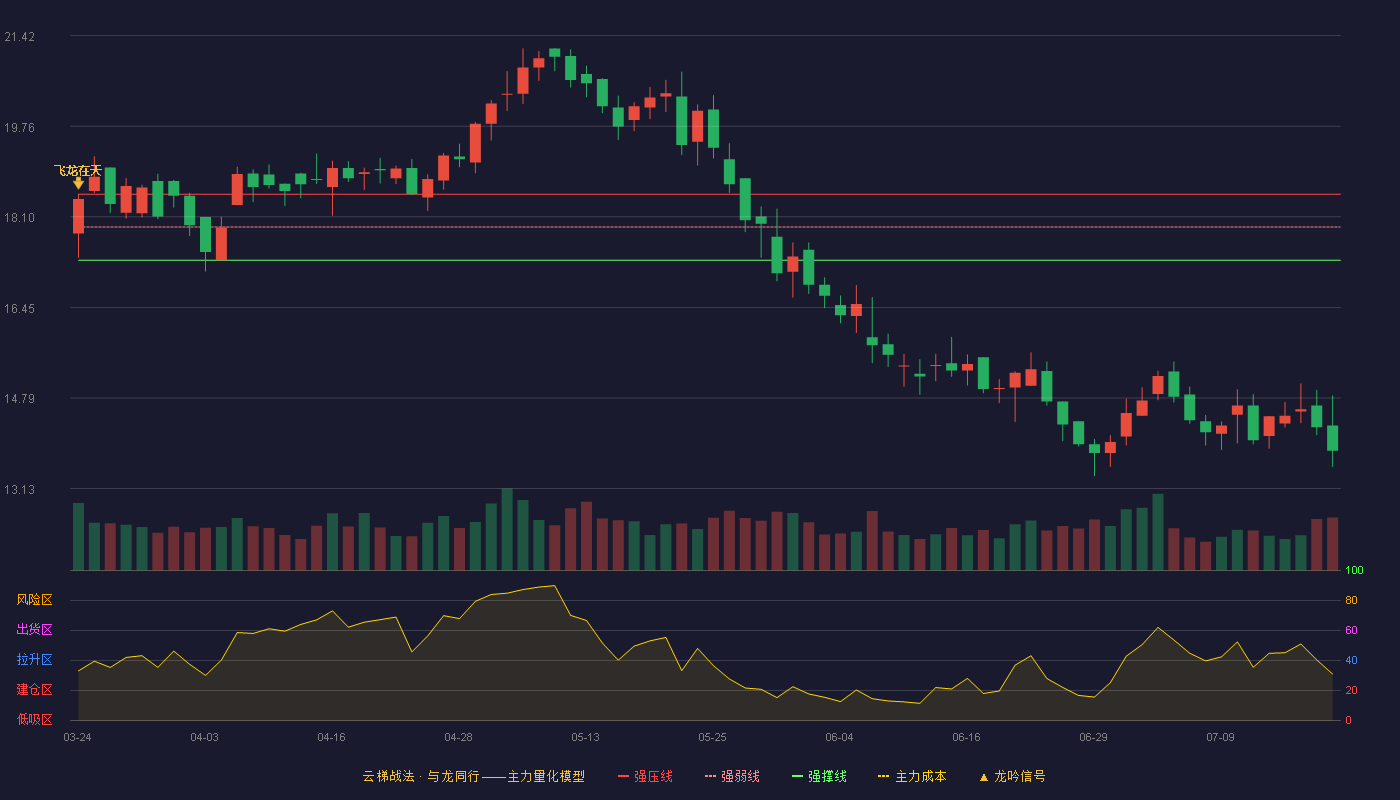The image size is (1400, 800).
Task: Click the 低吸区 zone label
Action: tap(34, 720)
